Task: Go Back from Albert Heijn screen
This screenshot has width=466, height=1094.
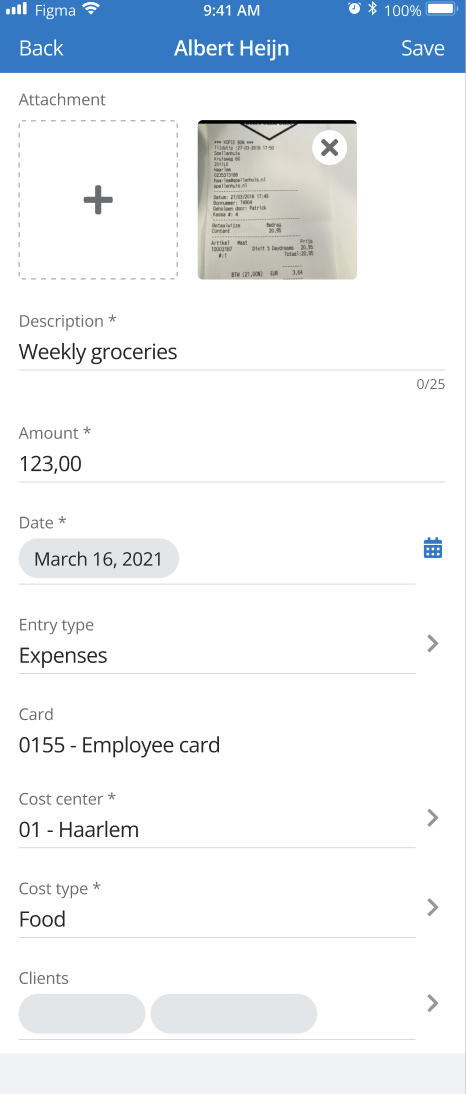Action: coord(41,48)
